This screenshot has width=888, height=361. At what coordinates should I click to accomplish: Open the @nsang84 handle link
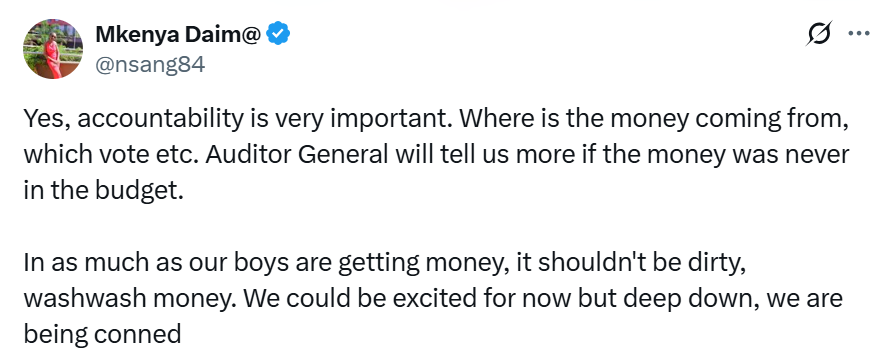click(150, 65)
